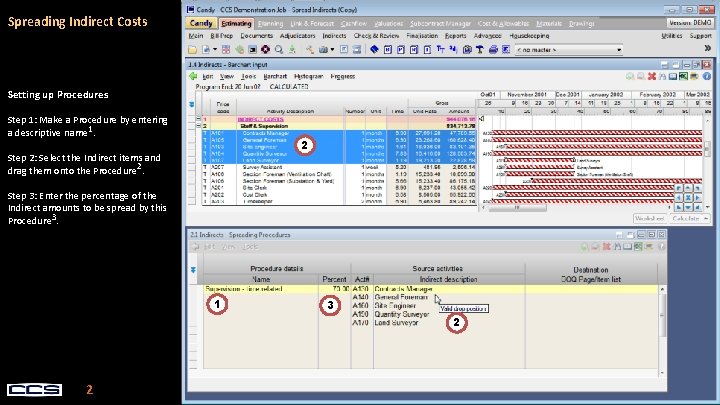Open the Main menu
The width and height of the screenshot is (720, 405).
click(196, 36)
